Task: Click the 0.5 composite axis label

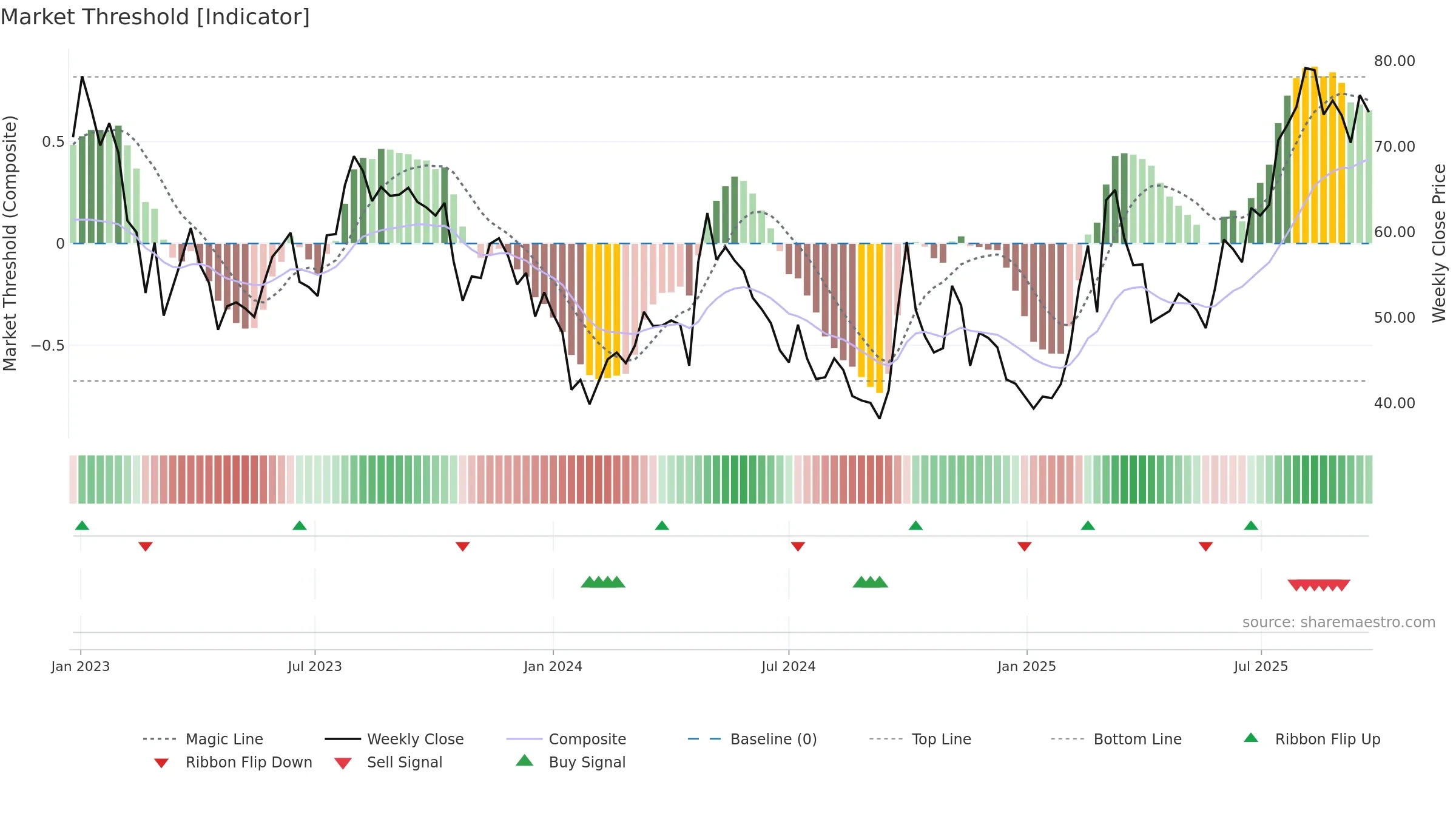Action: click(x=53, y=142)
